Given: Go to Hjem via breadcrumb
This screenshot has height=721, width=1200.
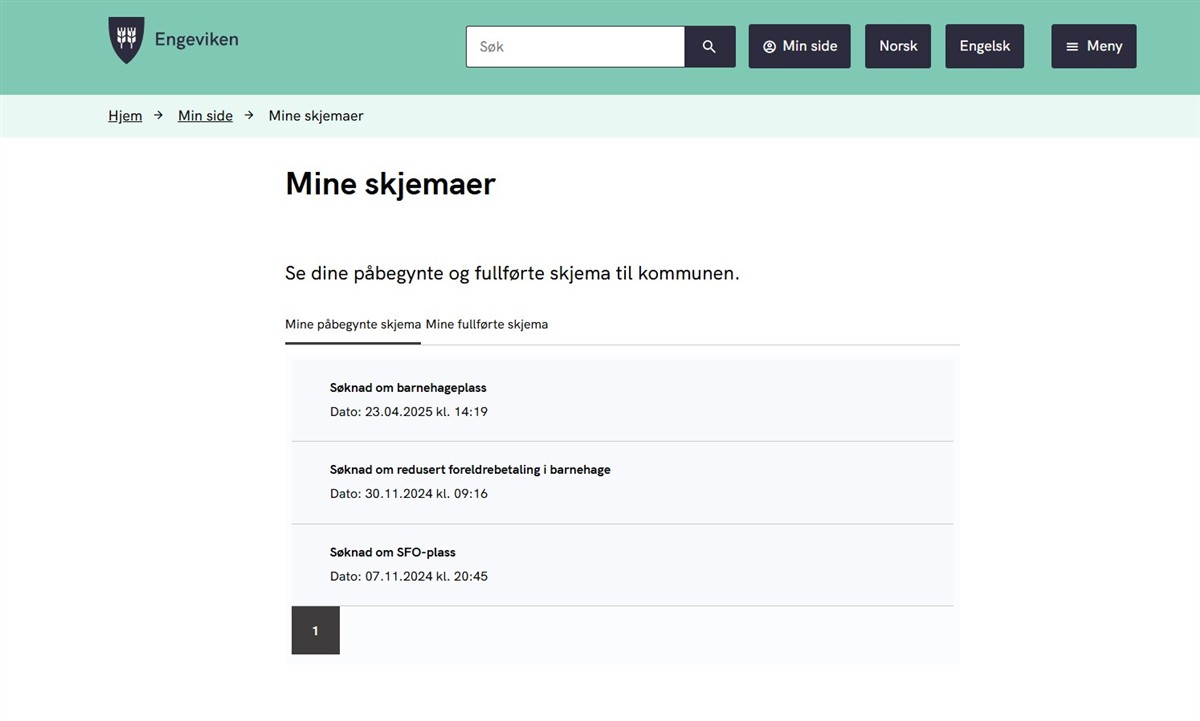Looking at the screenshot, I should coord(125,116).
